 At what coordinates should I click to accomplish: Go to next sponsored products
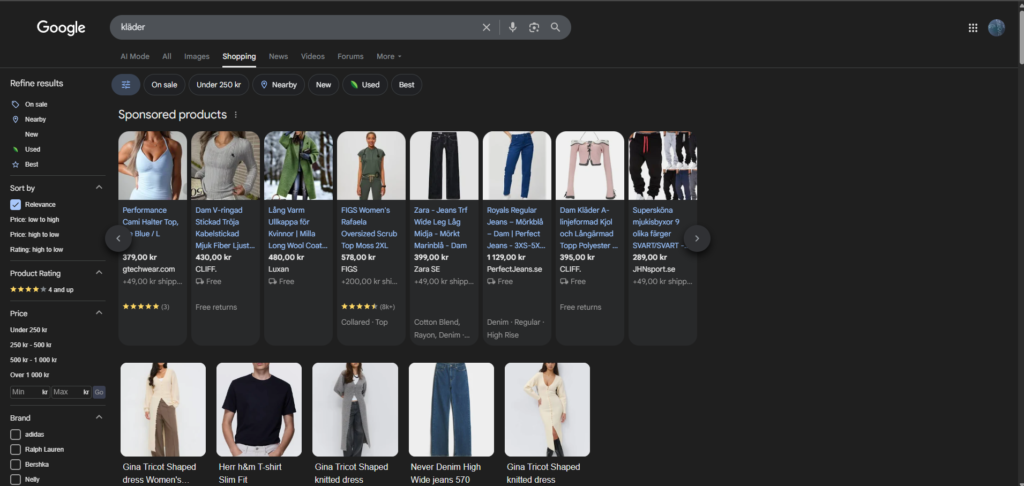[697, 238]
